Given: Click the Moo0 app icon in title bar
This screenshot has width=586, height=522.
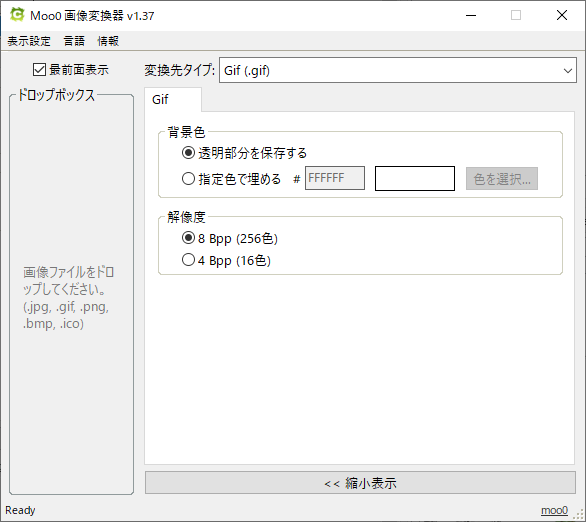Looking at the screenshot, I should (x=17, y=15).
